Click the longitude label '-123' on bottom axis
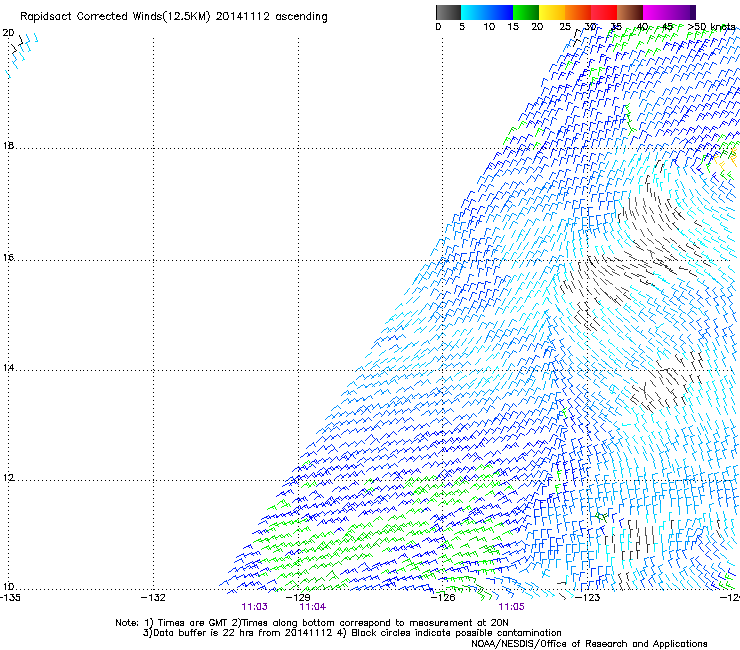740x650 pixels. pyautogui.click(x=588, y=597)
